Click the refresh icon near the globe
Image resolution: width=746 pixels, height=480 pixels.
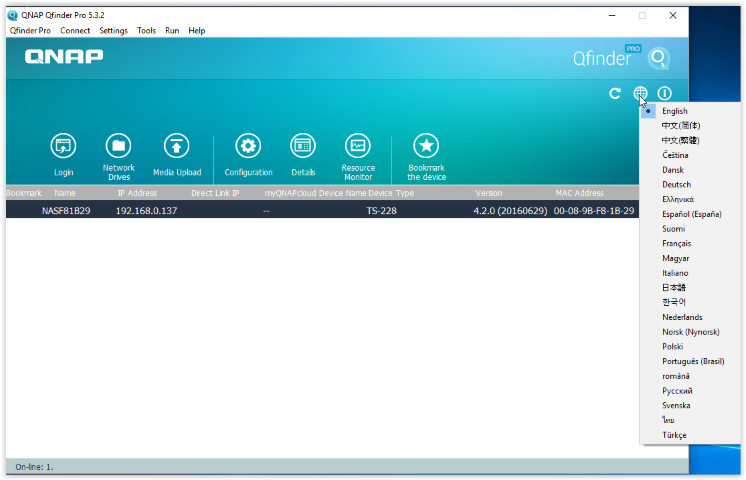coord(615,93)
